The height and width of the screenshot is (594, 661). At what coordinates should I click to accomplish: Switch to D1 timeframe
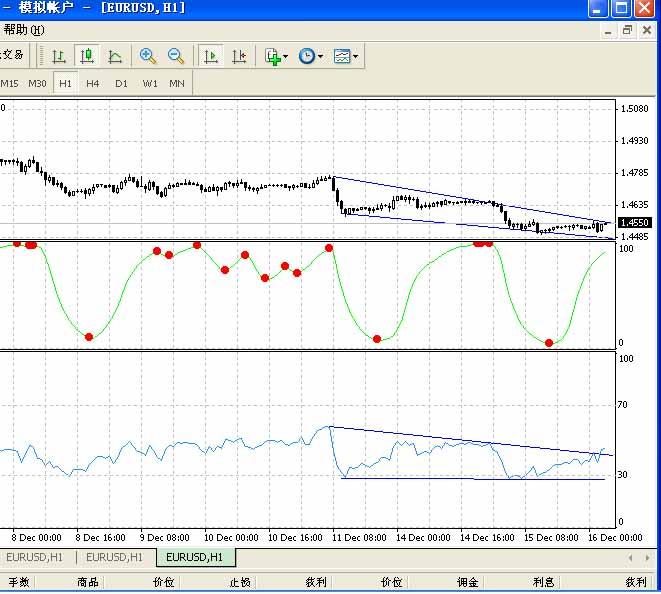click(121, 83)
